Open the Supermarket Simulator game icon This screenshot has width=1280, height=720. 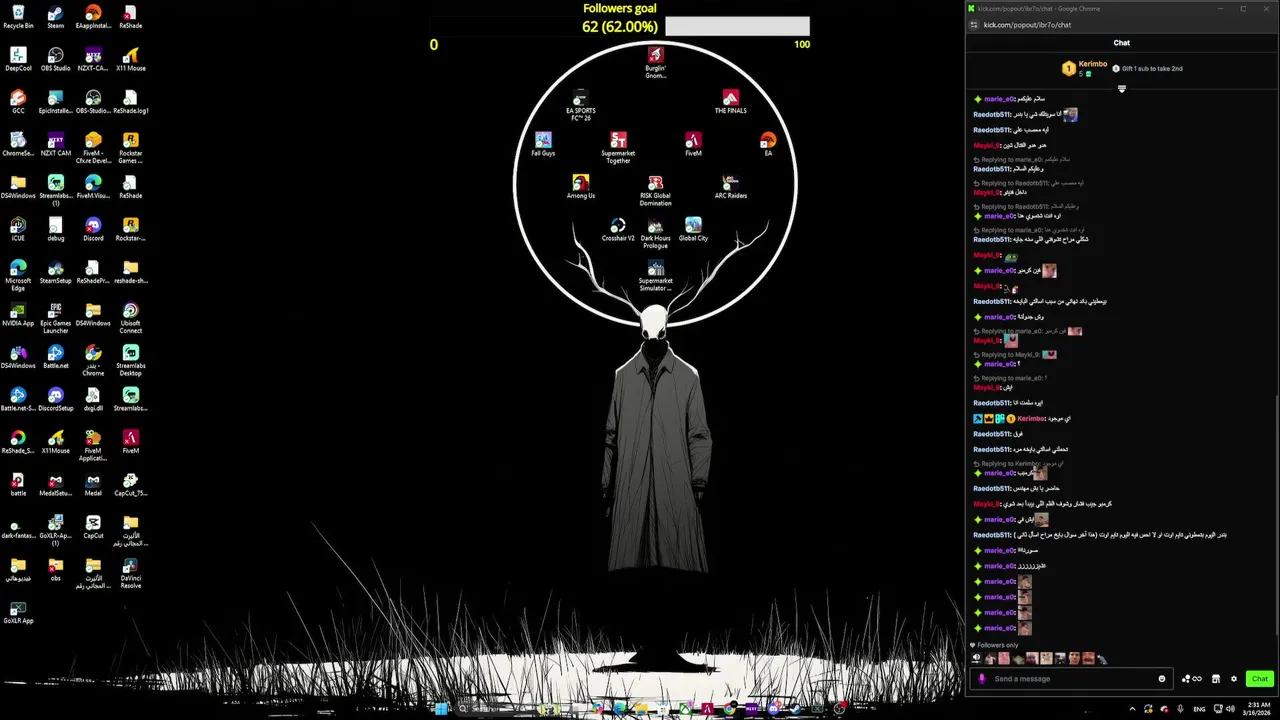(x=655, y=275)
